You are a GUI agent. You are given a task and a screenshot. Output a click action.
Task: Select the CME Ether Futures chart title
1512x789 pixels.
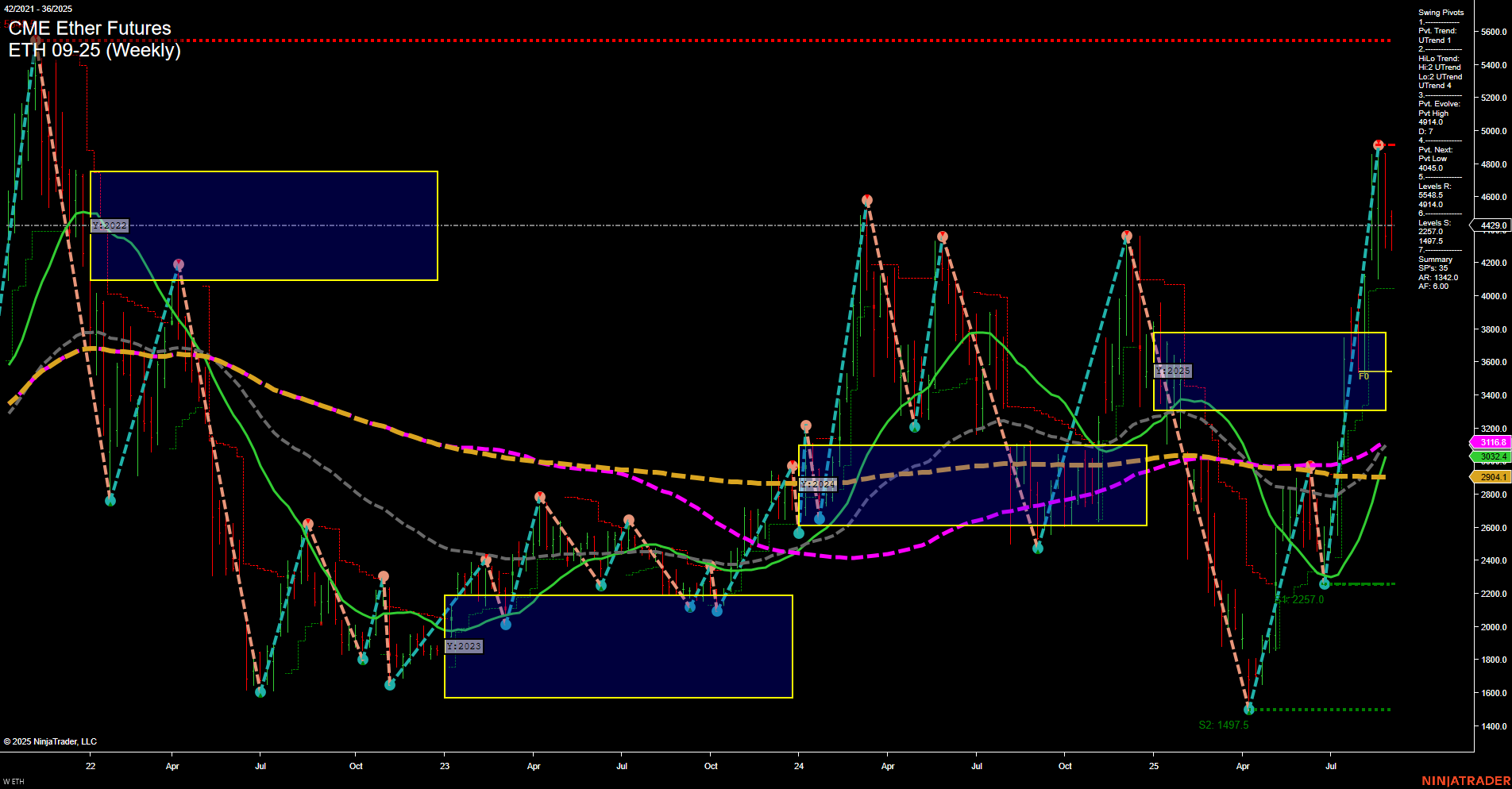click(90, 29)
